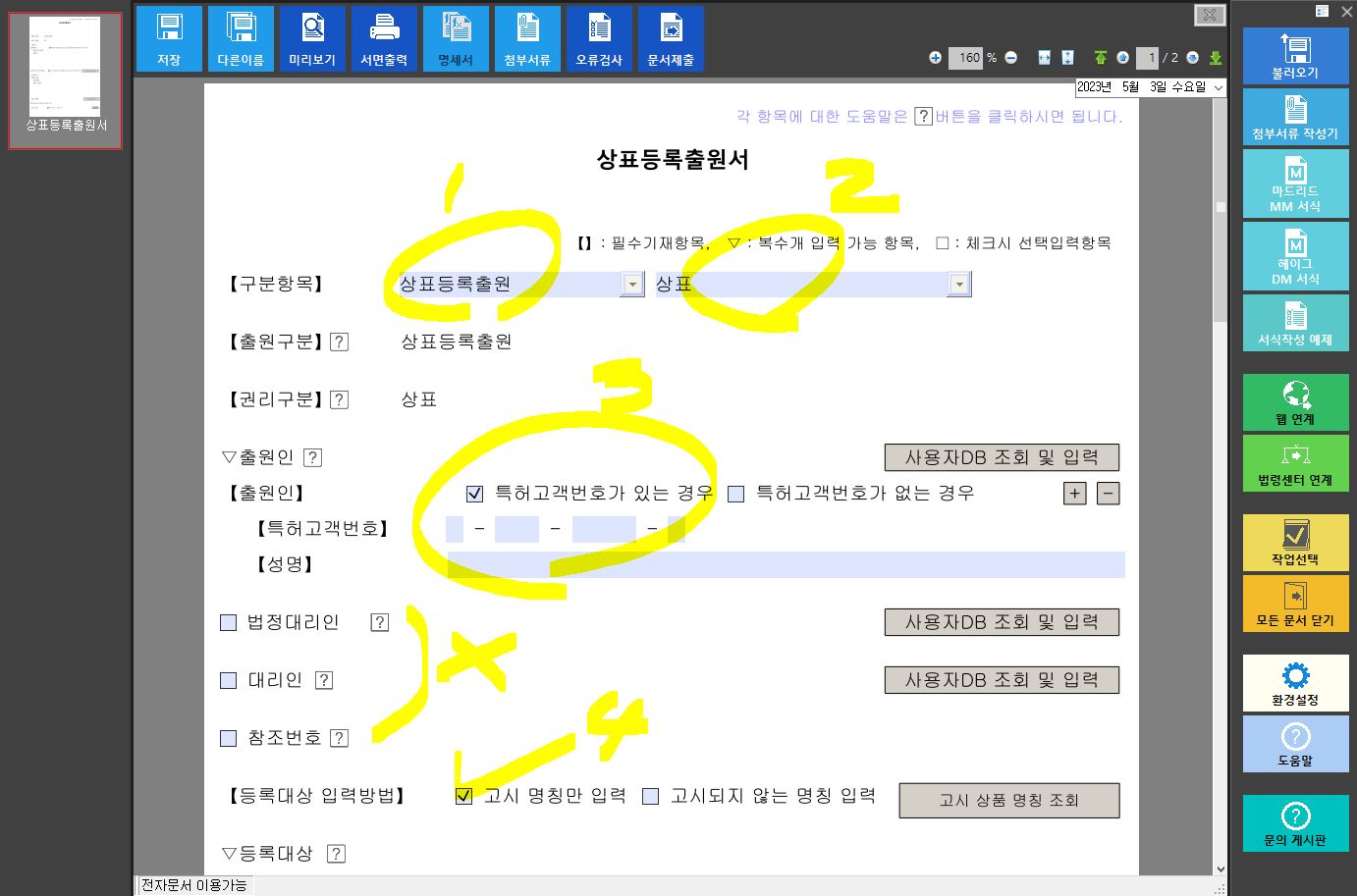Open 서식작성 예제 examples

click(x=1295, y=323)
